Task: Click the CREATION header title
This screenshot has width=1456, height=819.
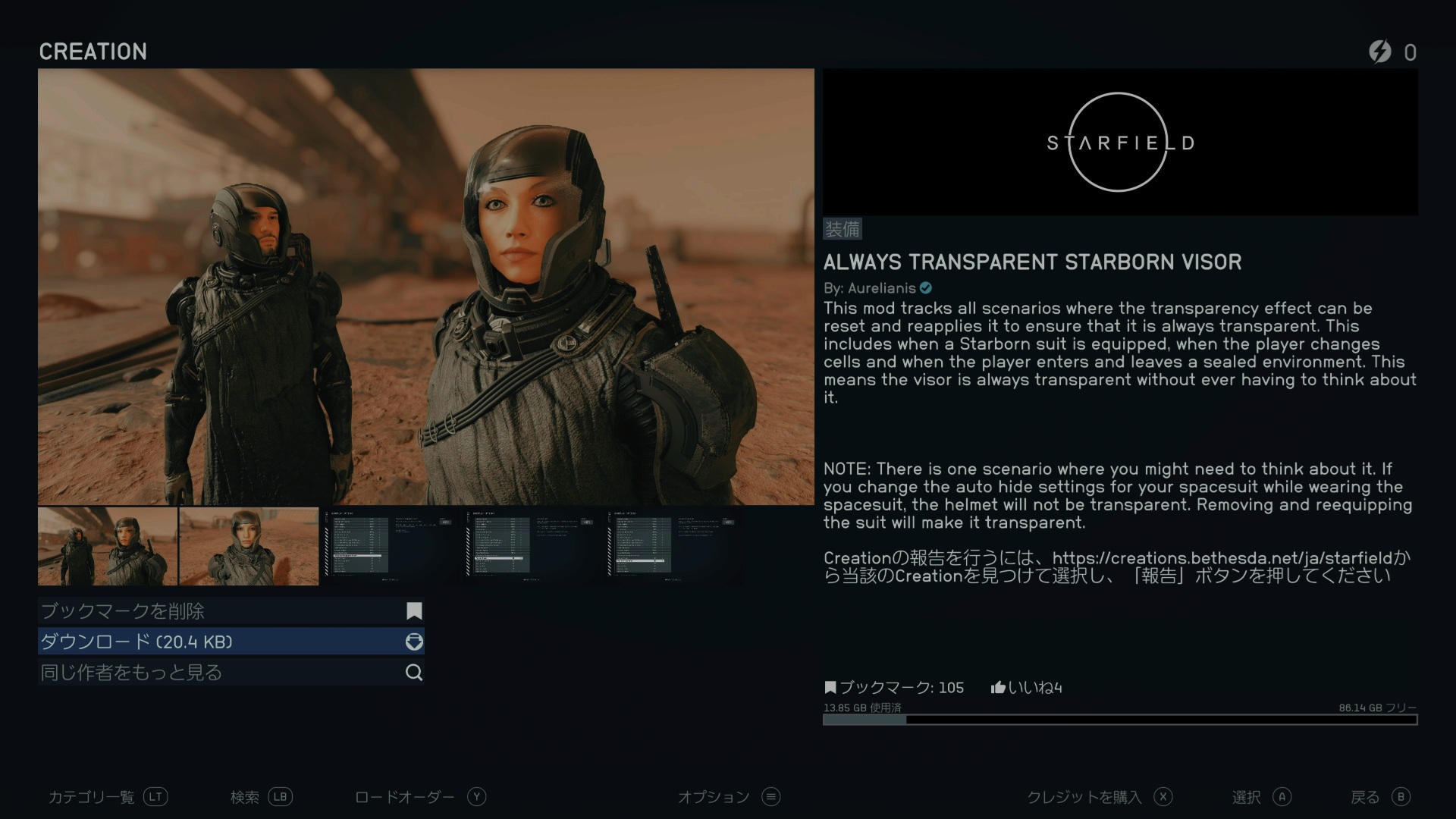Action: click(93, 52)
